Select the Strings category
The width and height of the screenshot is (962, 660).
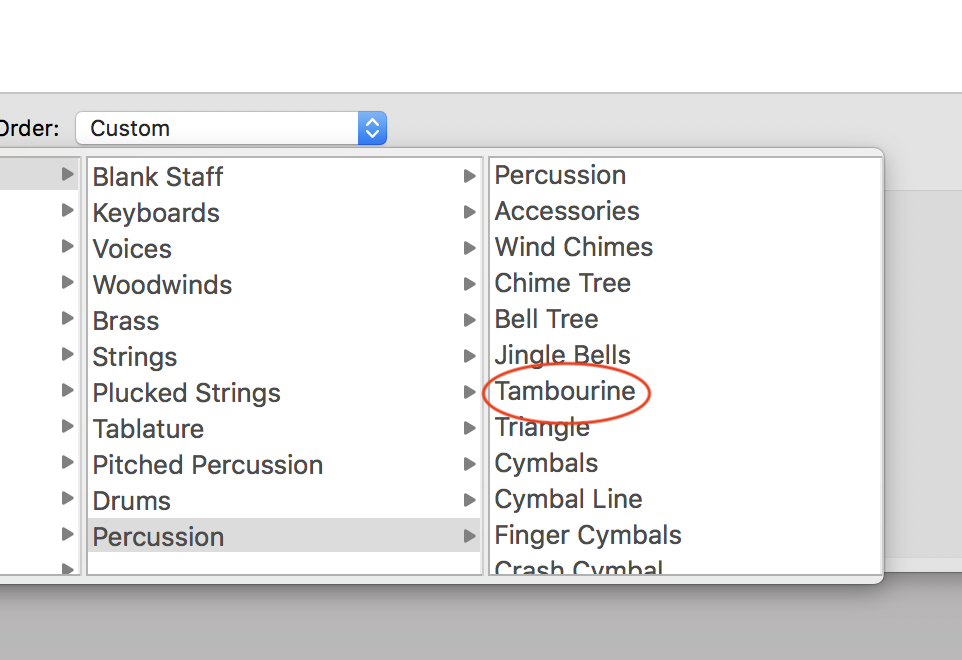click(x=134, y=357)
